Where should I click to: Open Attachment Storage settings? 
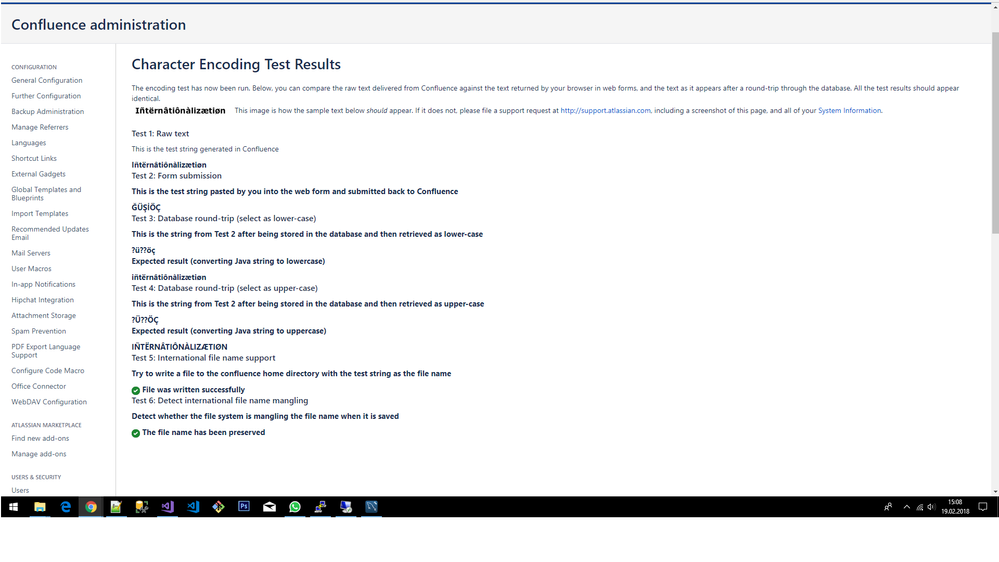coord(43,315)
